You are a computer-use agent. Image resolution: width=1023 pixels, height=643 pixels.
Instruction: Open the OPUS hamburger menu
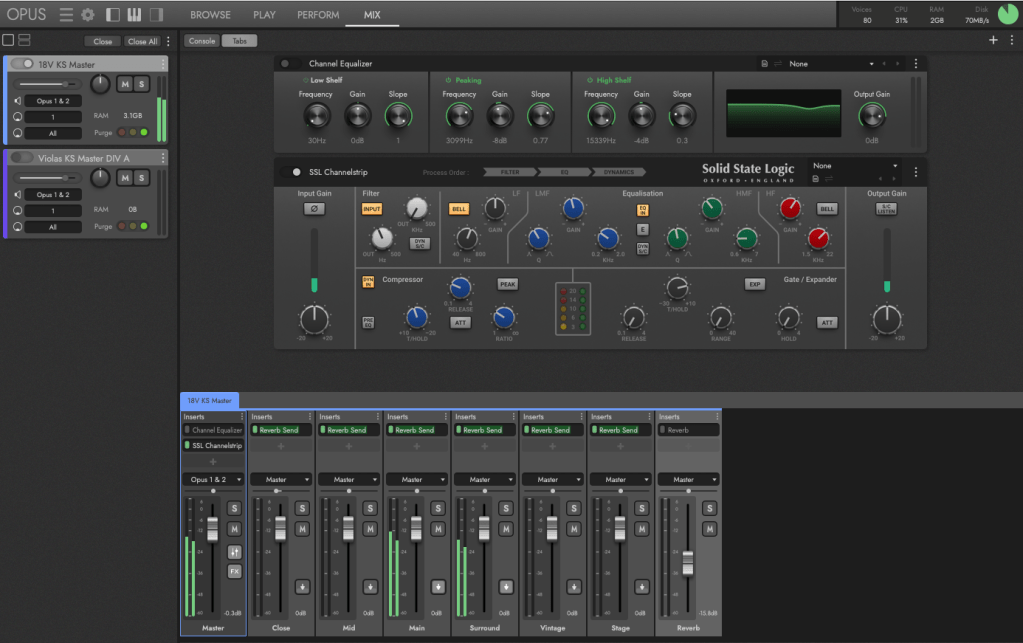coord(66,15)
